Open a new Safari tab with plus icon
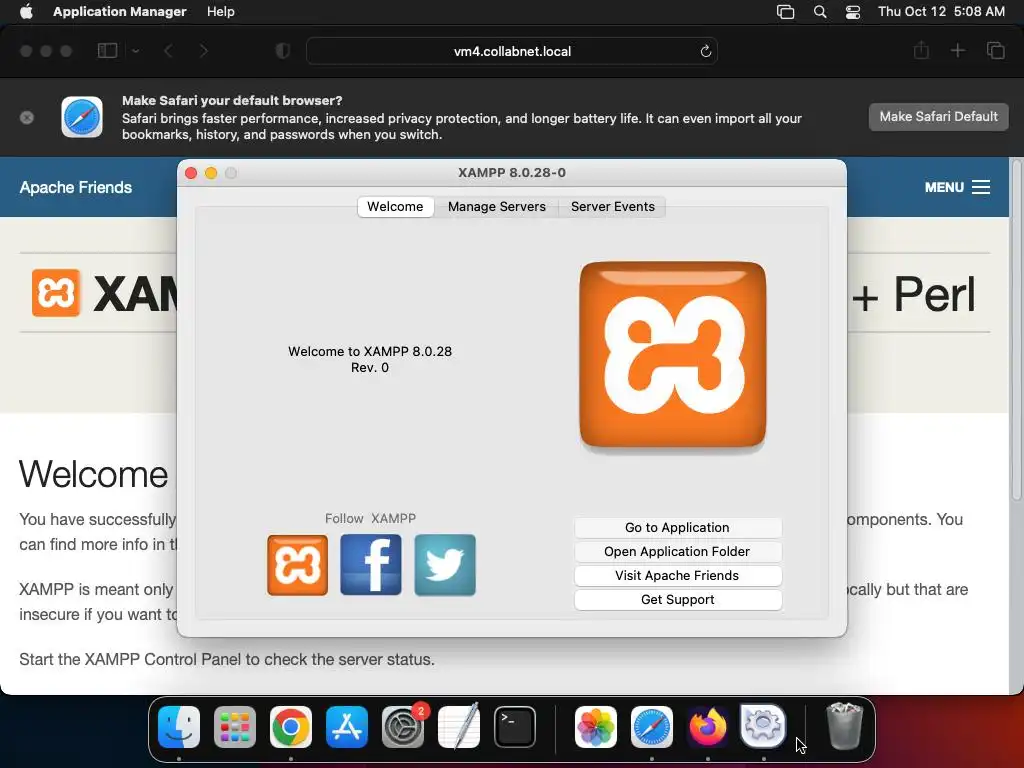 [957, 50]
